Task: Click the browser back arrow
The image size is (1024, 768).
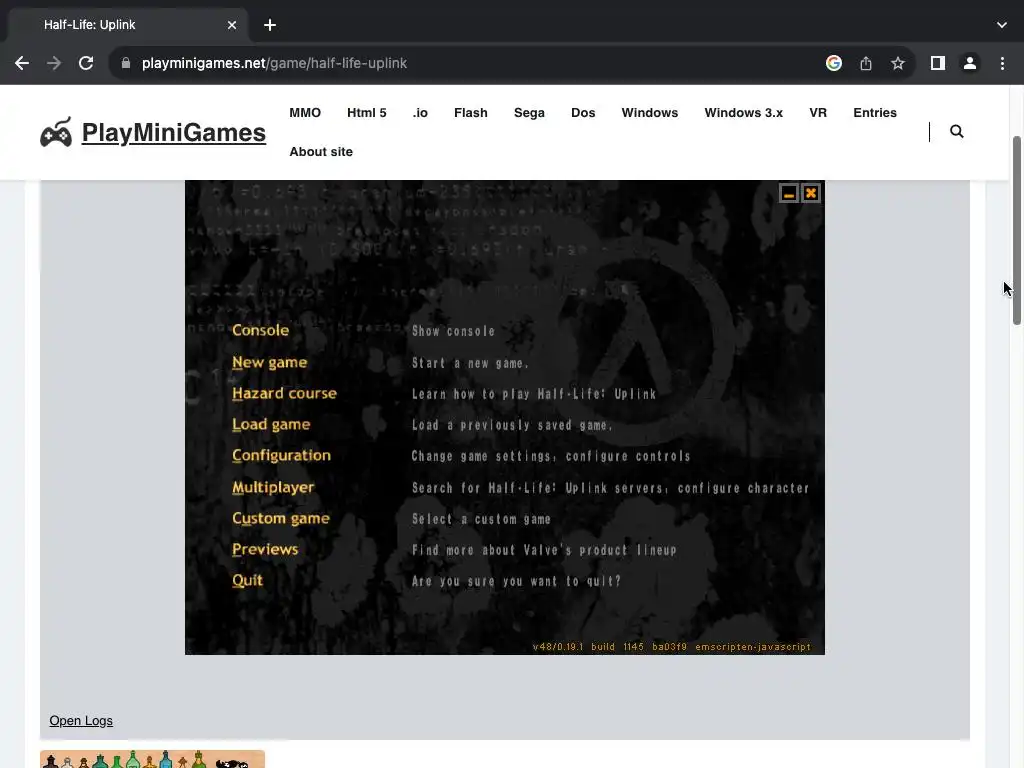Action: click(22, 63)
